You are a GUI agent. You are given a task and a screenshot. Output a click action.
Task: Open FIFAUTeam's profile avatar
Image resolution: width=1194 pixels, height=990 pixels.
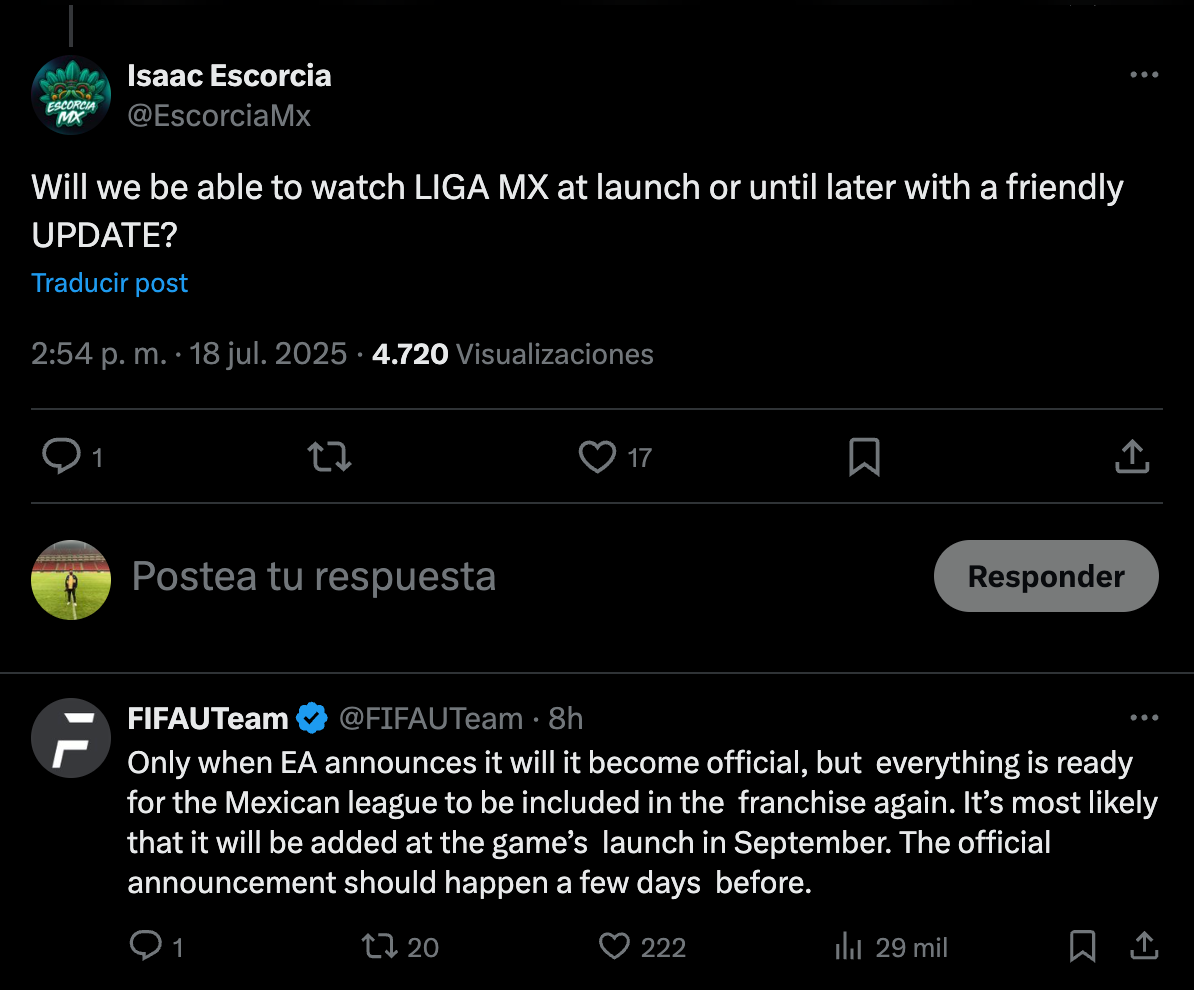(x=71, y=738)
